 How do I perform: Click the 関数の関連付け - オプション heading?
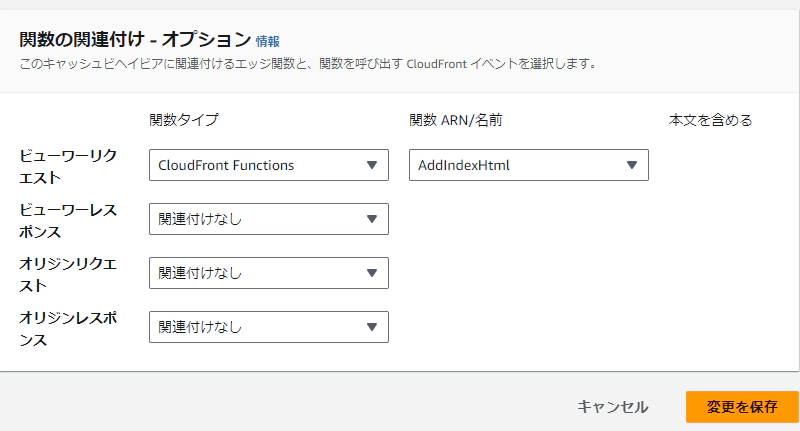pos(134,40)
